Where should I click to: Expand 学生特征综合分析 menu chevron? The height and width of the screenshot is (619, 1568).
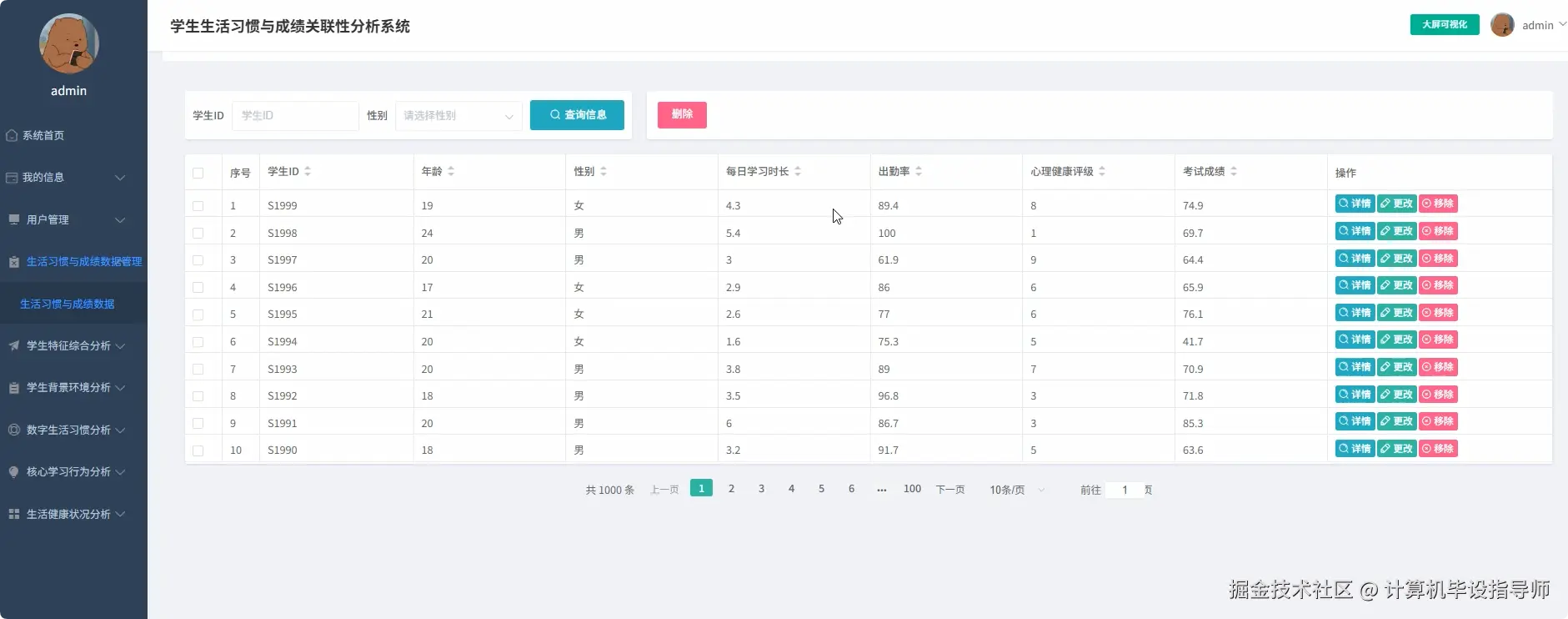point(120,345)
